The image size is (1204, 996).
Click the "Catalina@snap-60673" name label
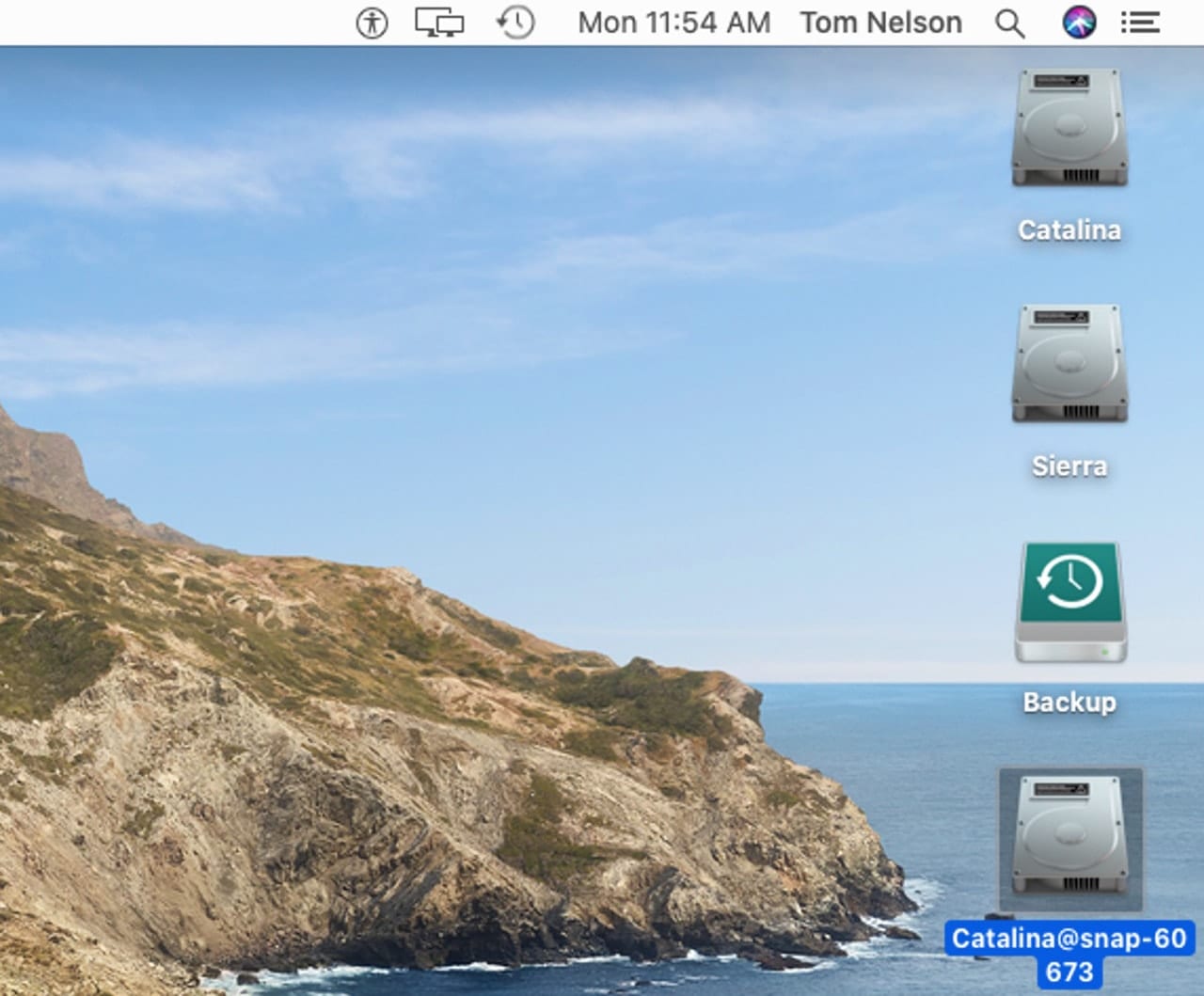click(x=1069, y=952)
